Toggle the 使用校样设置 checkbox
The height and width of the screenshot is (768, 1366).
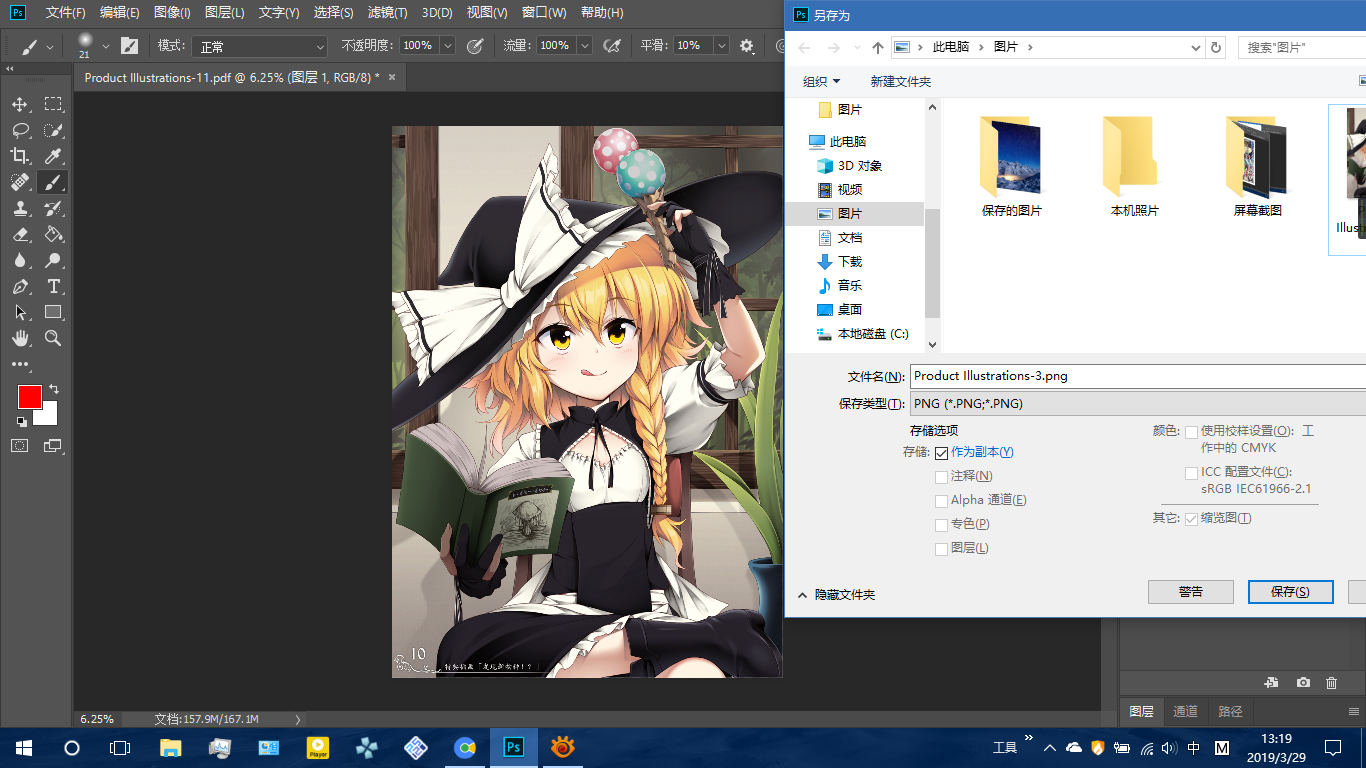(1191, 432)
